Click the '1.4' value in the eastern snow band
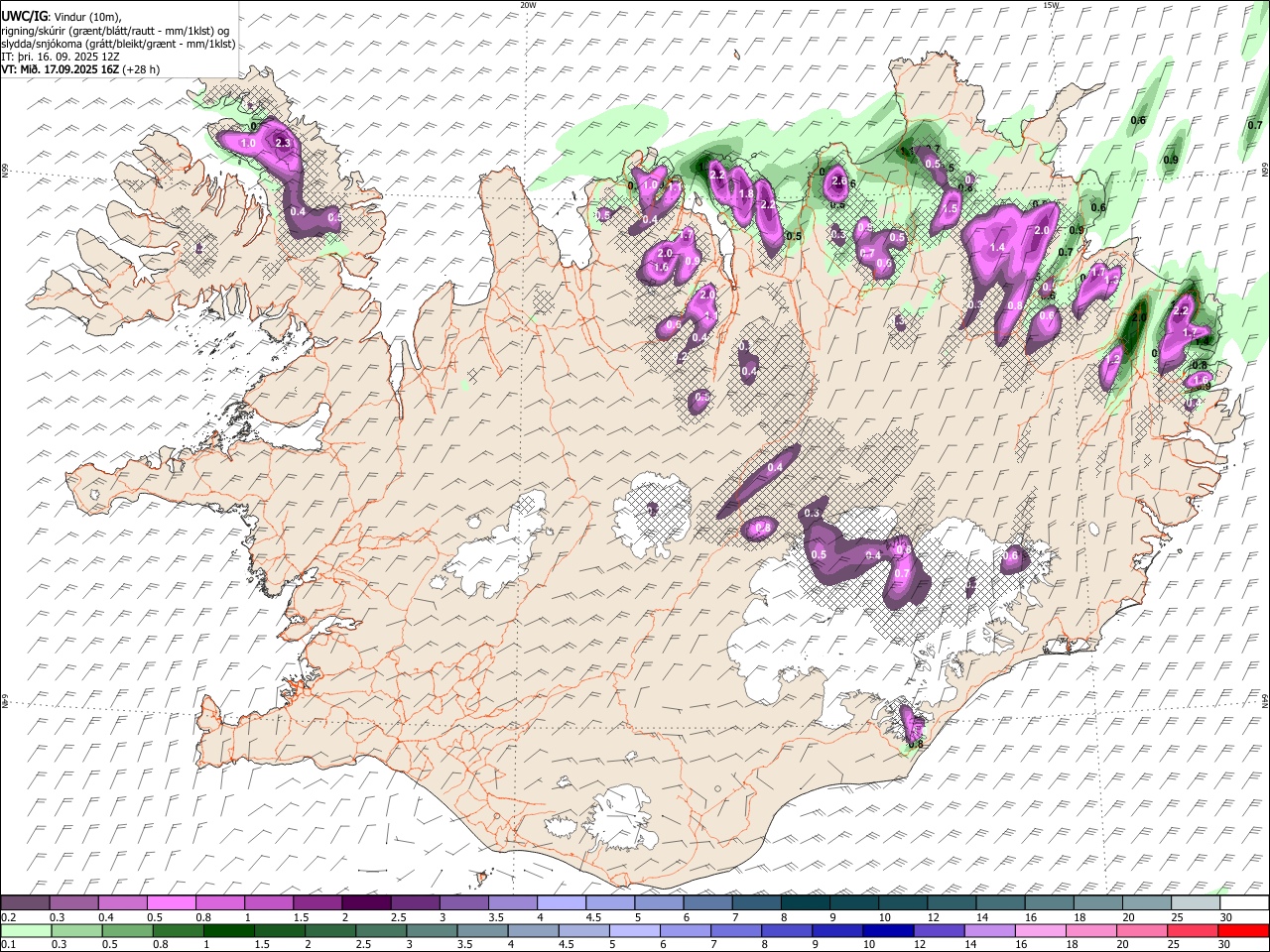 [x=998, y=247]
